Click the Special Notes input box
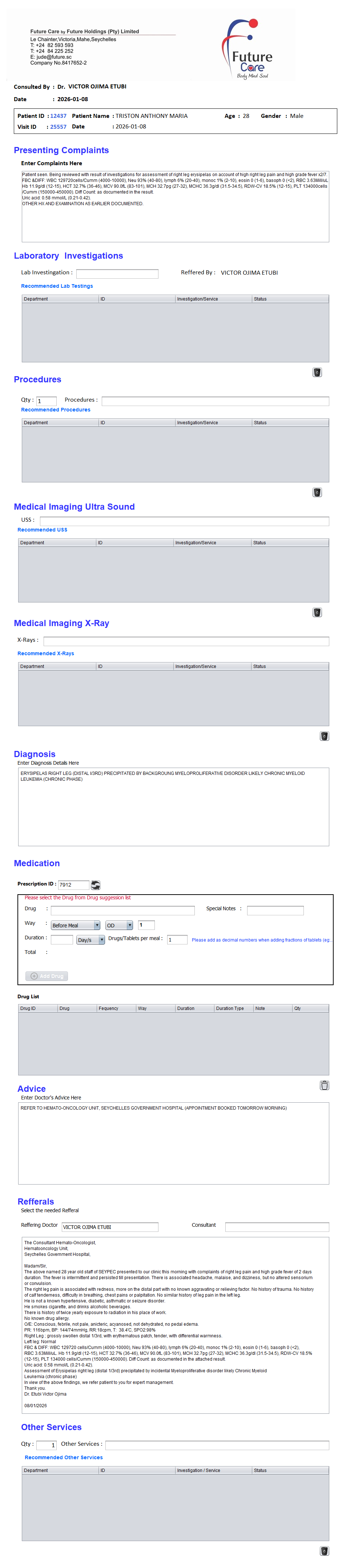The height and width of the screenshot is (1568, 338). [275, 910]
